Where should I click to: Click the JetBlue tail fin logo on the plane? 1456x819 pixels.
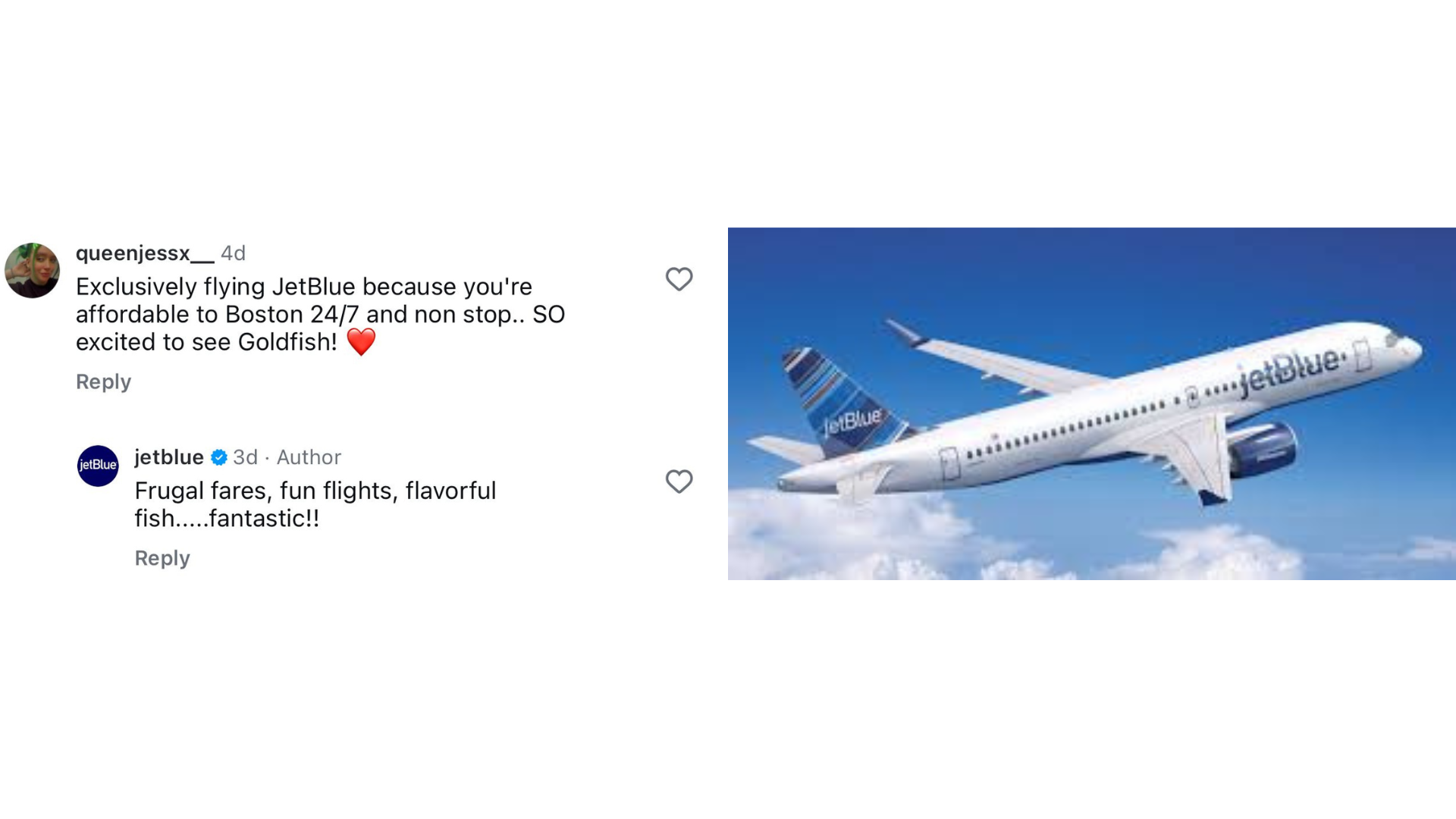click(x=852, y=420)
